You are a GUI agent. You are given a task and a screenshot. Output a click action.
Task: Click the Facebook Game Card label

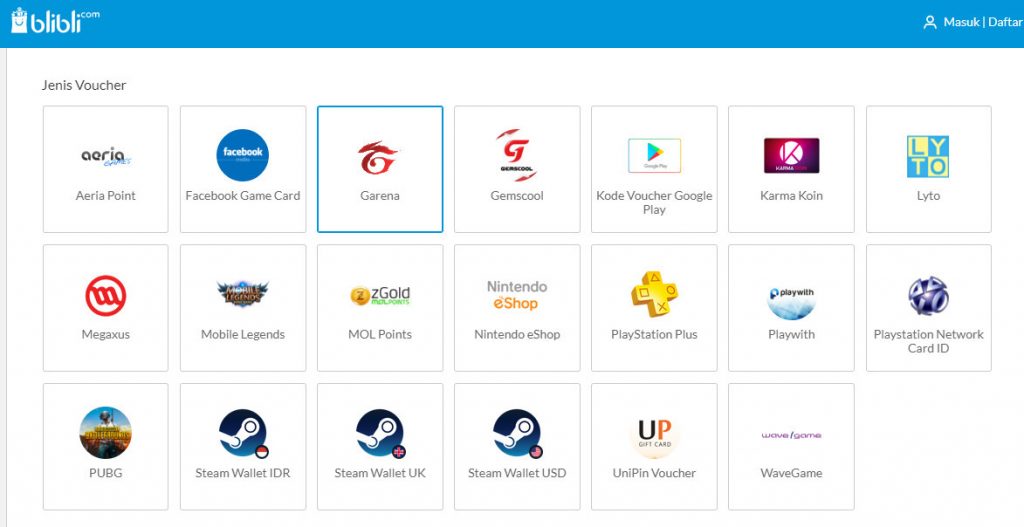click(243, 195)
